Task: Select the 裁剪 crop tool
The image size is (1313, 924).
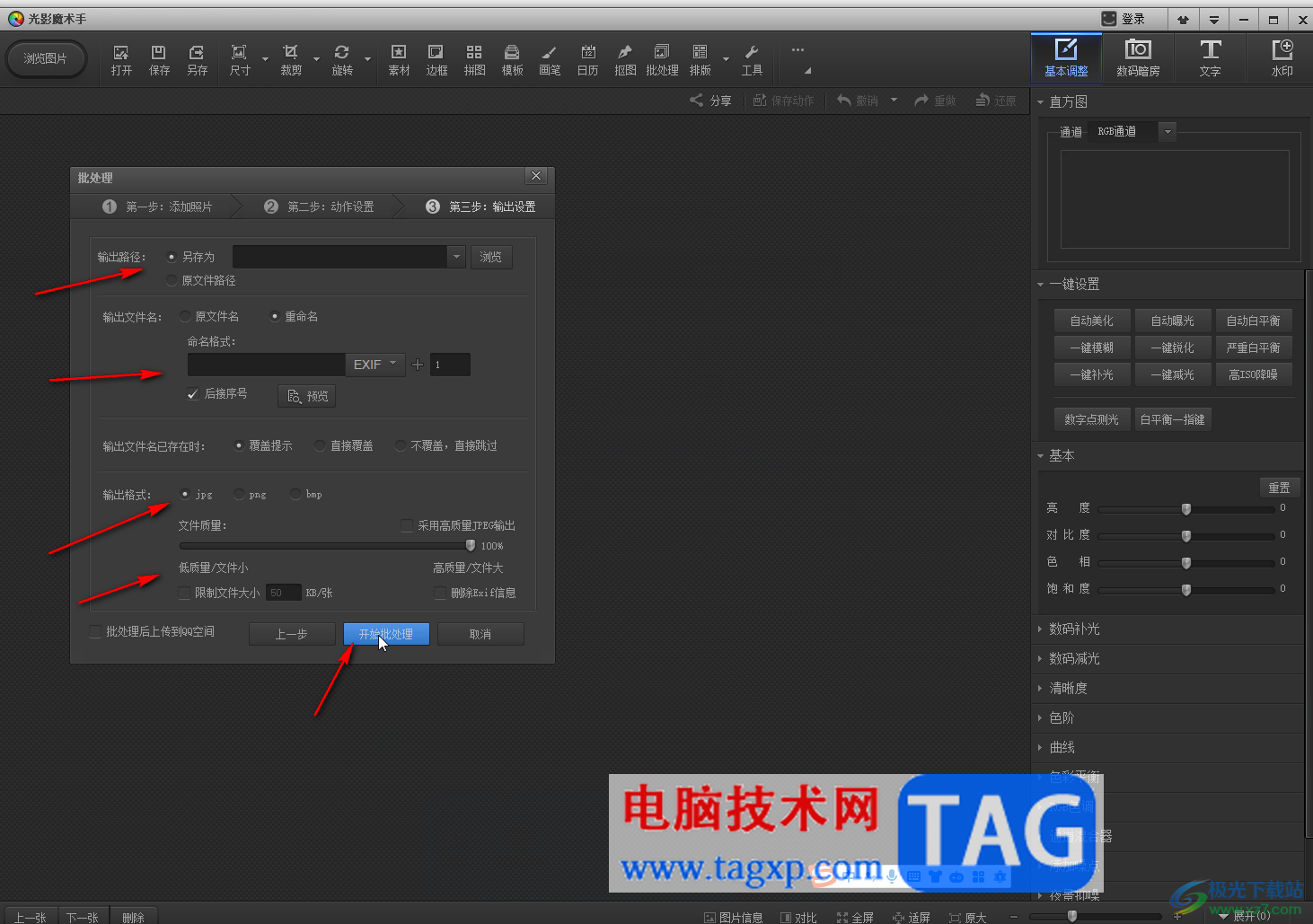Action: (291, 60)
